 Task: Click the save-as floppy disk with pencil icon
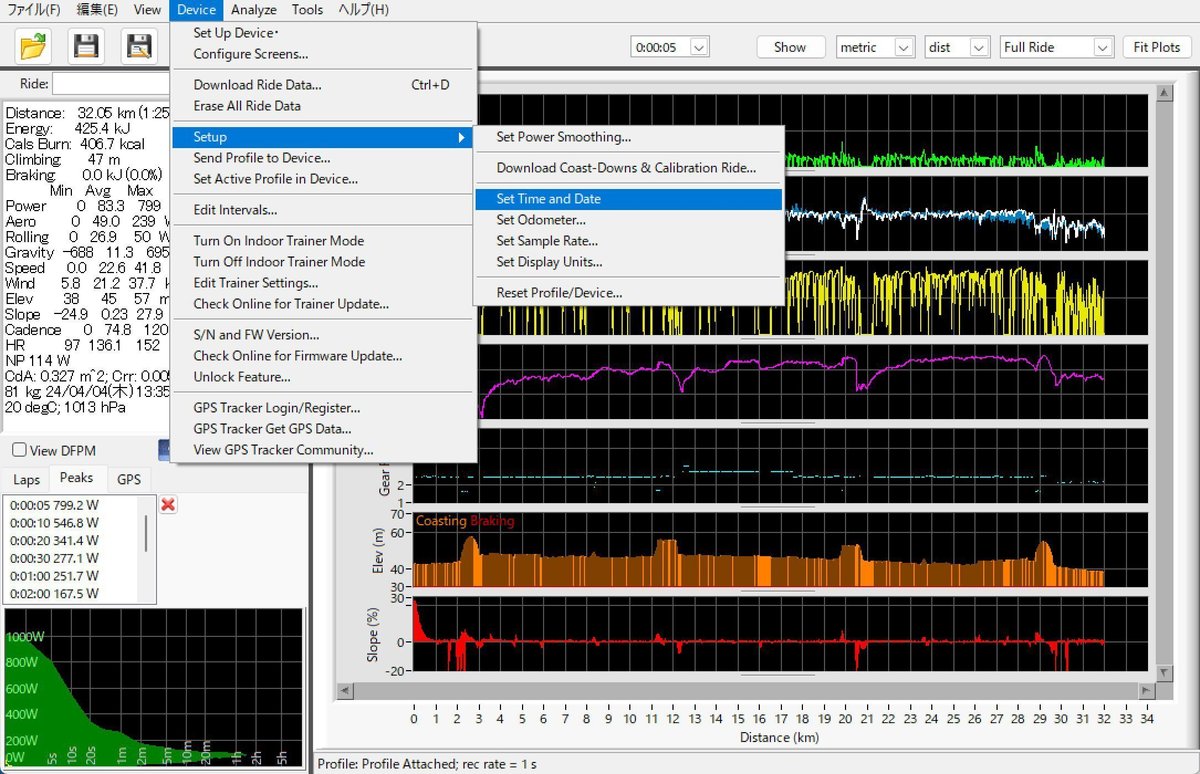(x=139, y=46)
